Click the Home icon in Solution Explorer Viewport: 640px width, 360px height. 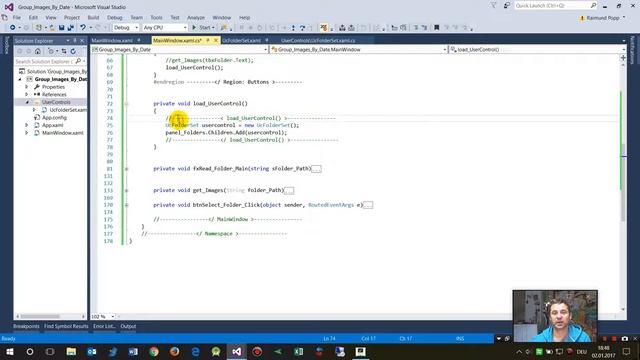click(38, 51)
